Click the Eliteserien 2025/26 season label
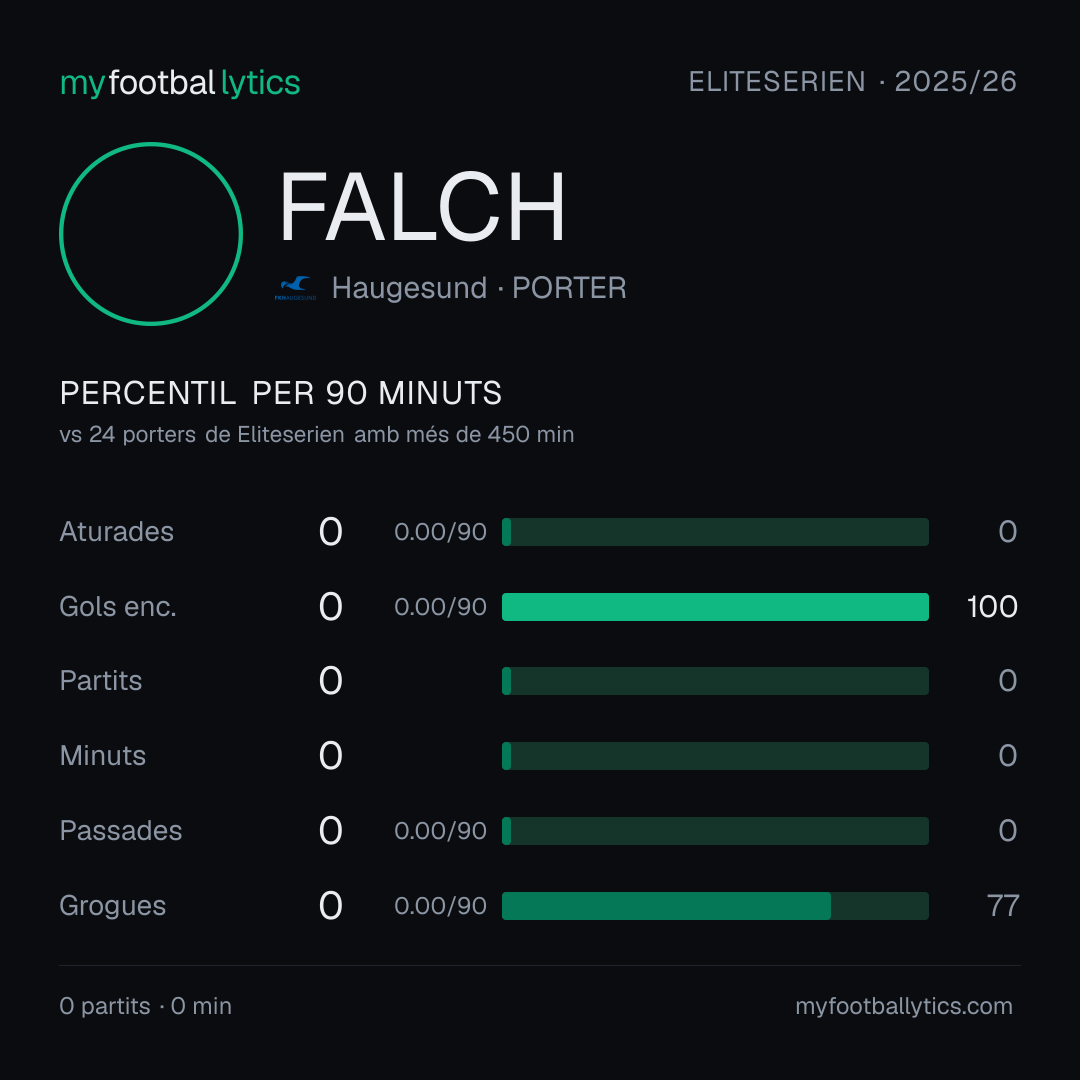 coord(853,81)
